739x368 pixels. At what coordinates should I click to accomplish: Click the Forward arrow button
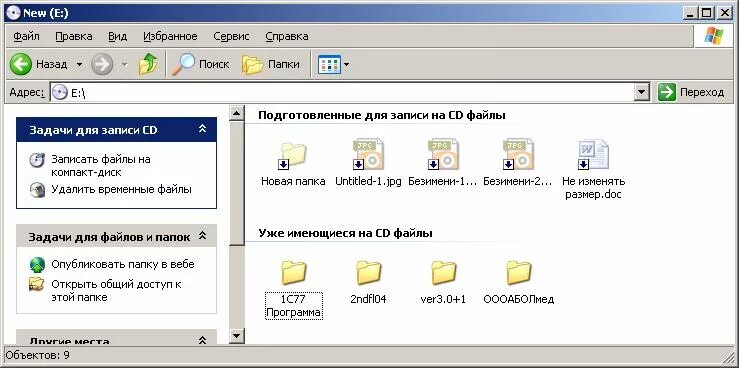(102, 64)
